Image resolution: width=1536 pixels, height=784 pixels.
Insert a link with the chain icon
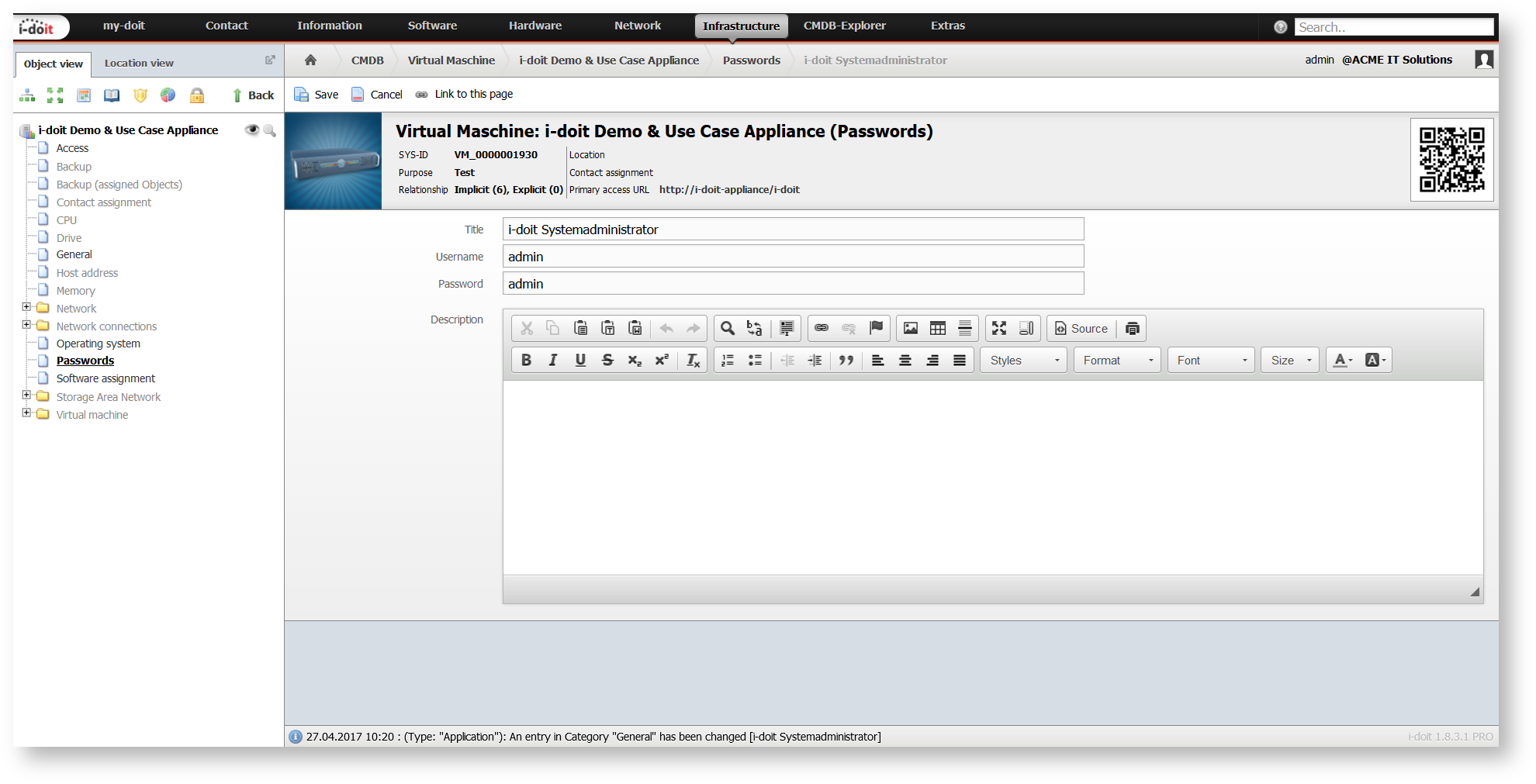[822, 329]
